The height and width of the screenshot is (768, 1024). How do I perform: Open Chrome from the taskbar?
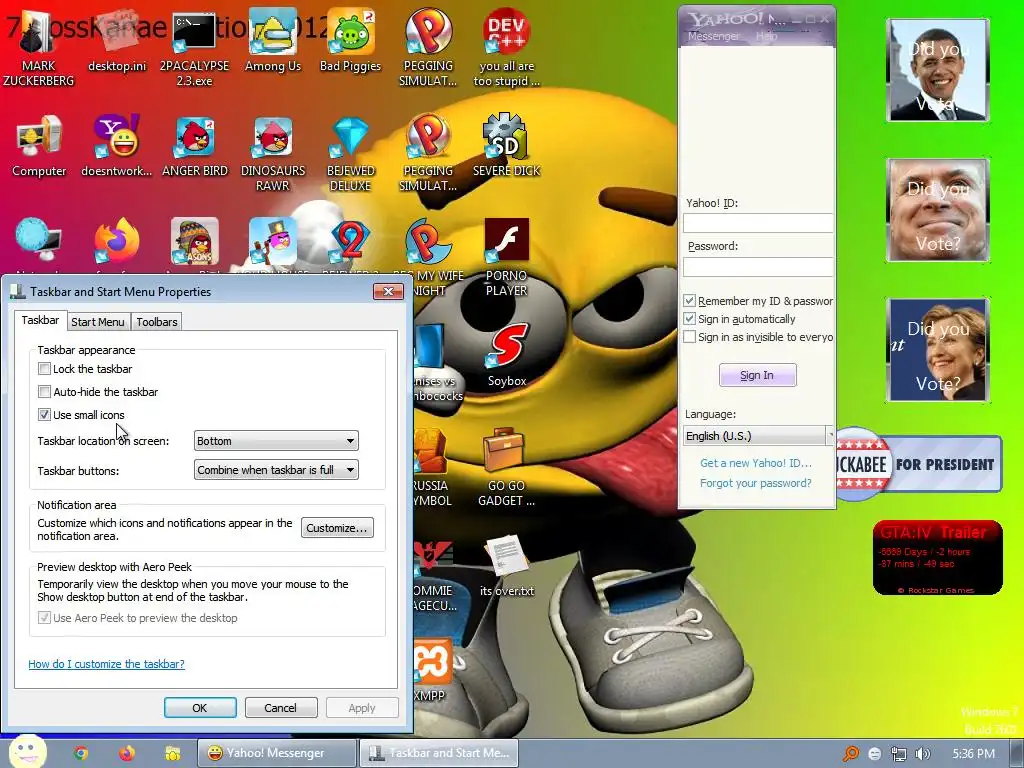tap(81, 753)
